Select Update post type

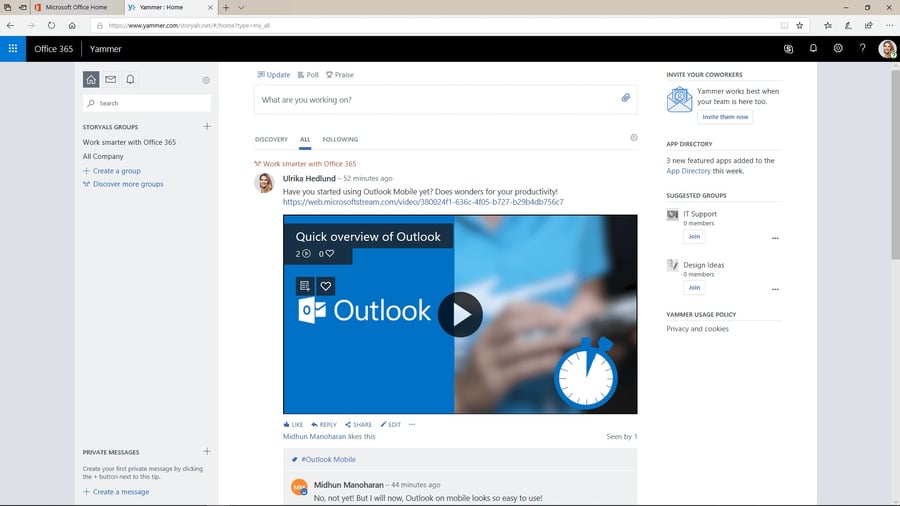[x=274, y=75]
